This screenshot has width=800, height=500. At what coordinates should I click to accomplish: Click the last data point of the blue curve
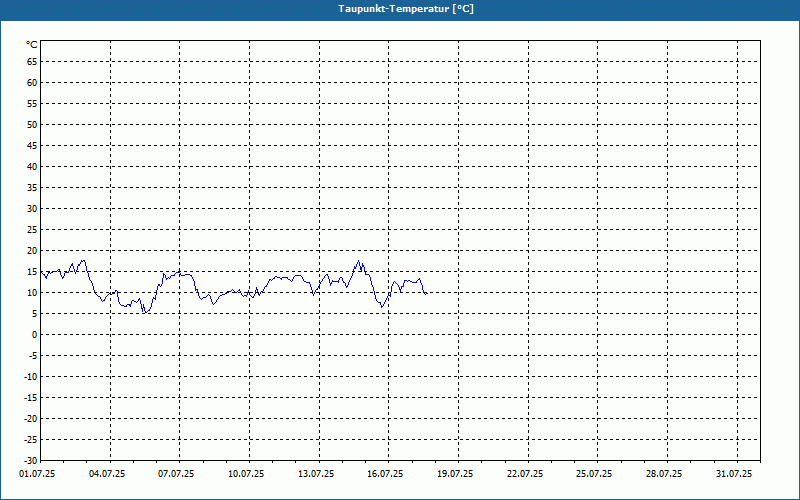click(427, 294)
